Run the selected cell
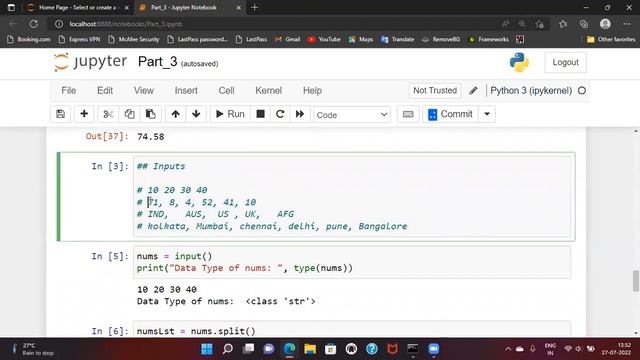Image resolution: width=640 pixels, height=360 pixels. point(230,114)
